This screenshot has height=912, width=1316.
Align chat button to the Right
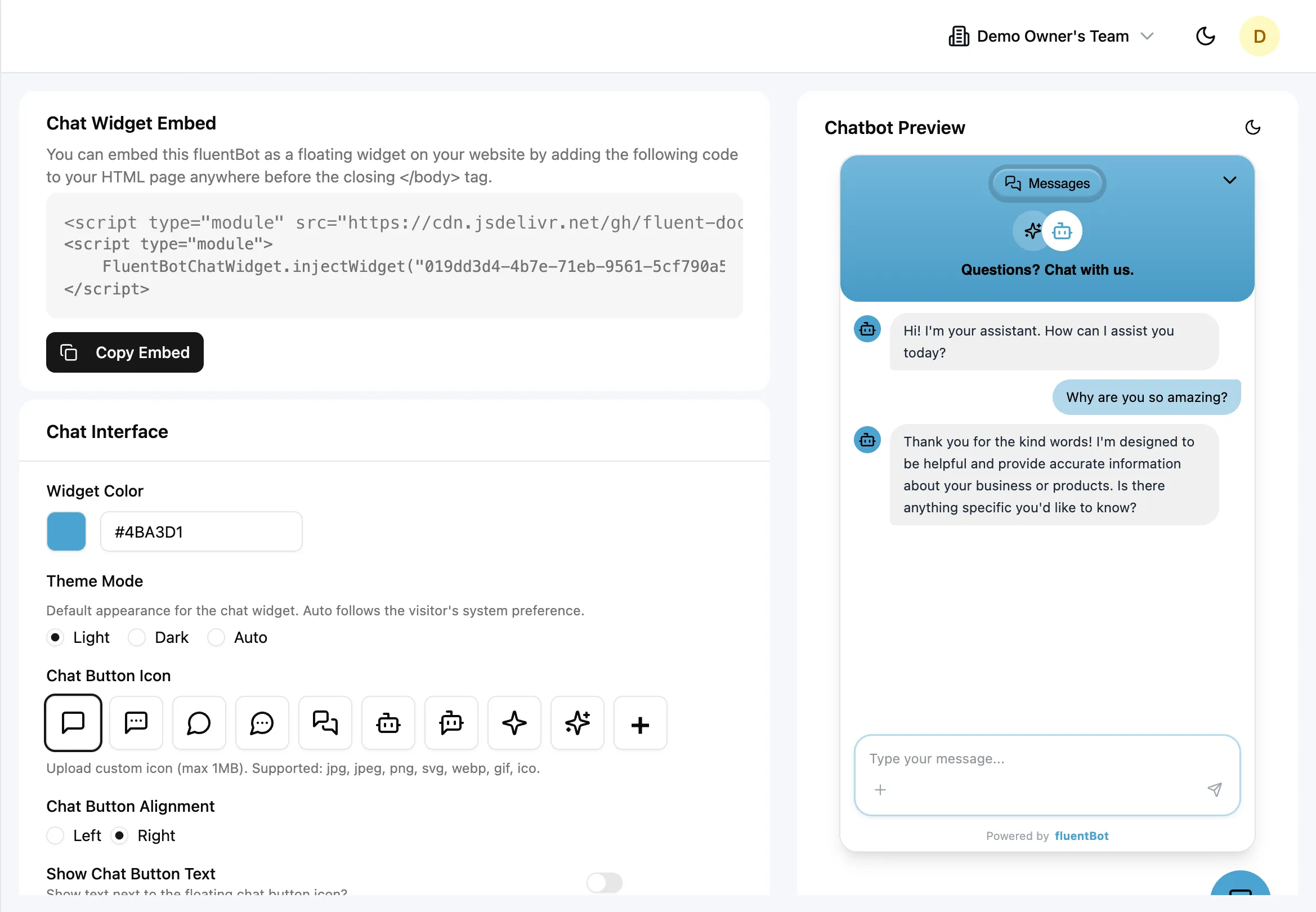(119, 835)
